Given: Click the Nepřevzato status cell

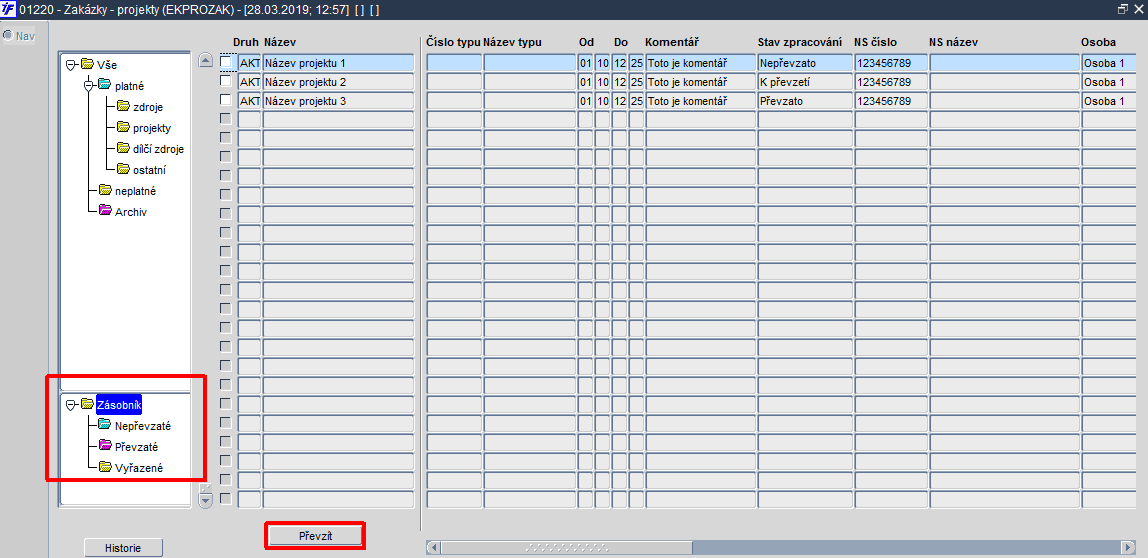Looking at the screenshot, I should 805,63.
